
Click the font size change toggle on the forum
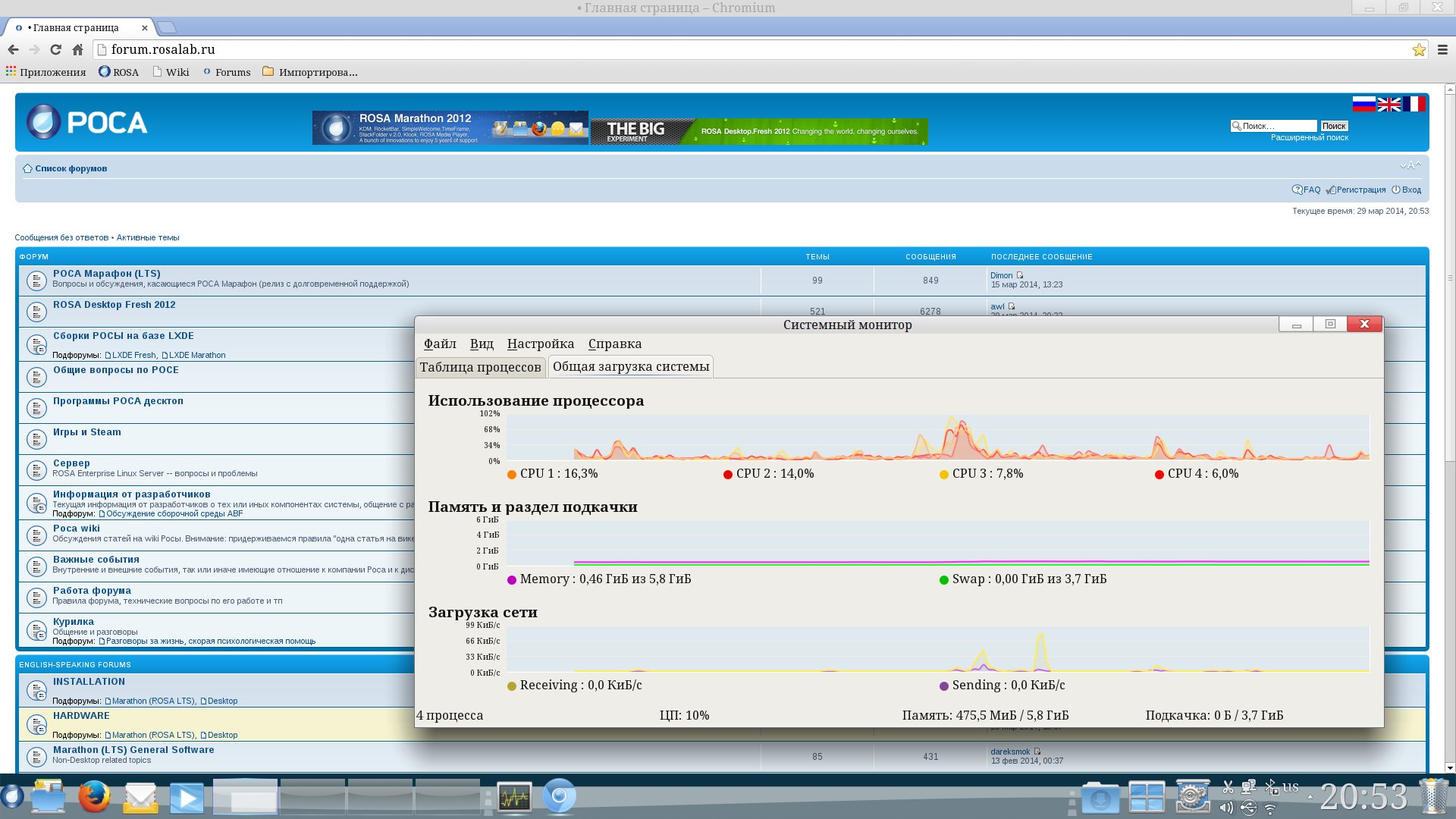(x=1410, y=165)
